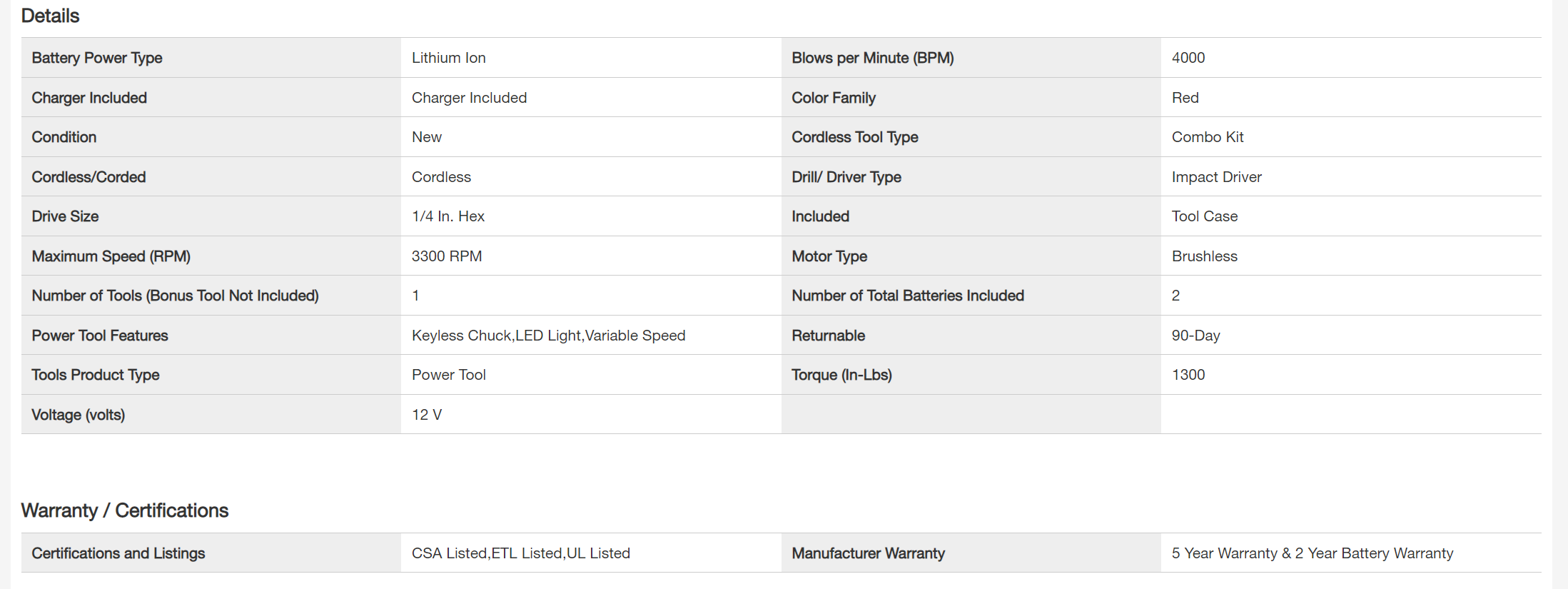
Task: Click the Battery Power Type label
Action: click(97, 58)
